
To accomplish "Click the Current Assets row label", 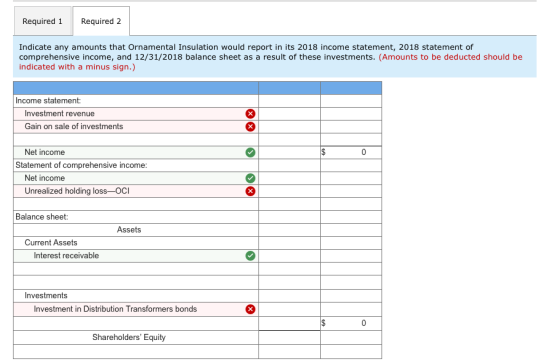I will pyautogui.click(x=51, y=243).
